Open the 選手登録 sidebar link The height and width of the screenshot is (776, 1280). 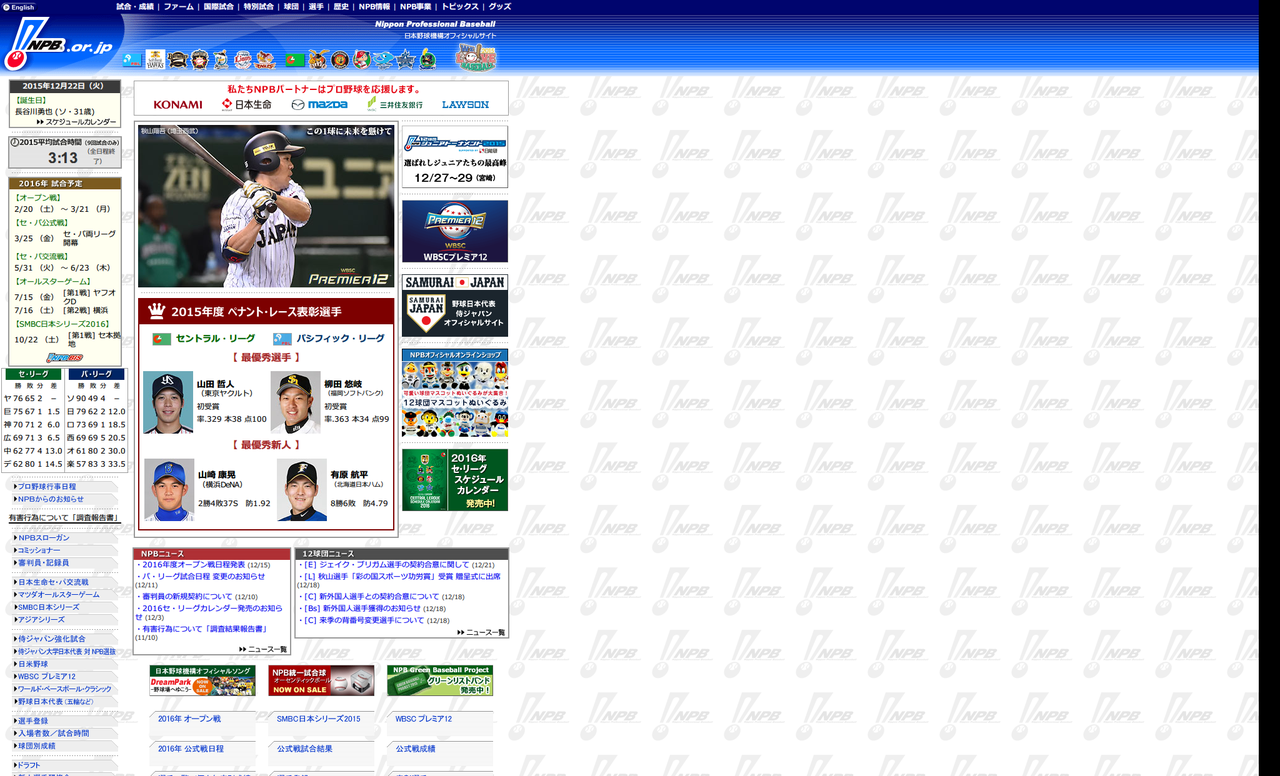click(x=31, y=721)
